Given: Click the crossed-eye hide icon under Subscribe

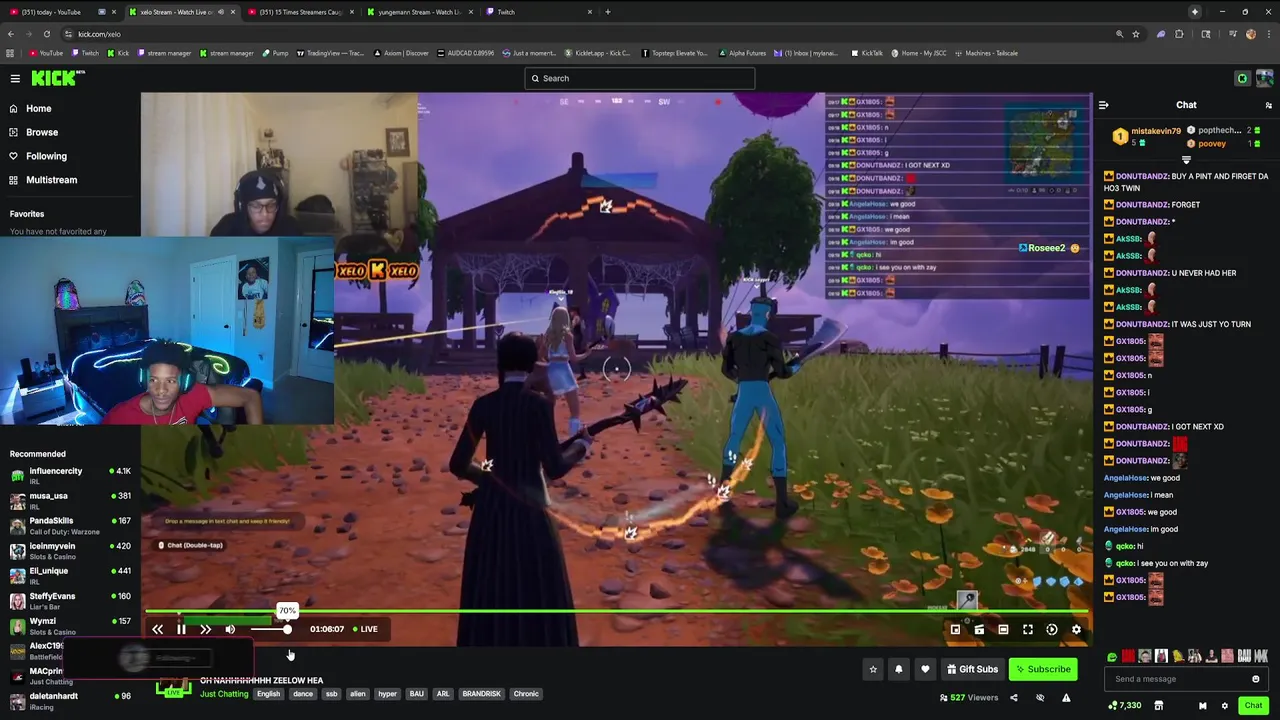Looking at the screenshot, I should 1040,698.
